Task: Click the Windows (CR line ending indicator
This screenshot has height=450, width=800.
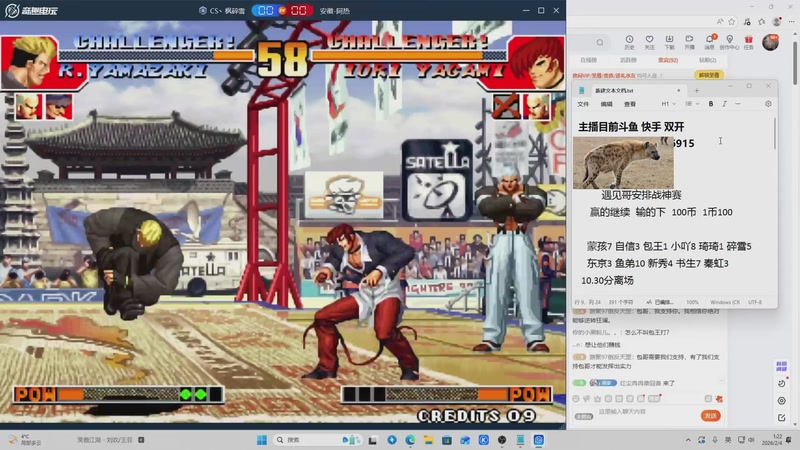Action: (724, 302)
